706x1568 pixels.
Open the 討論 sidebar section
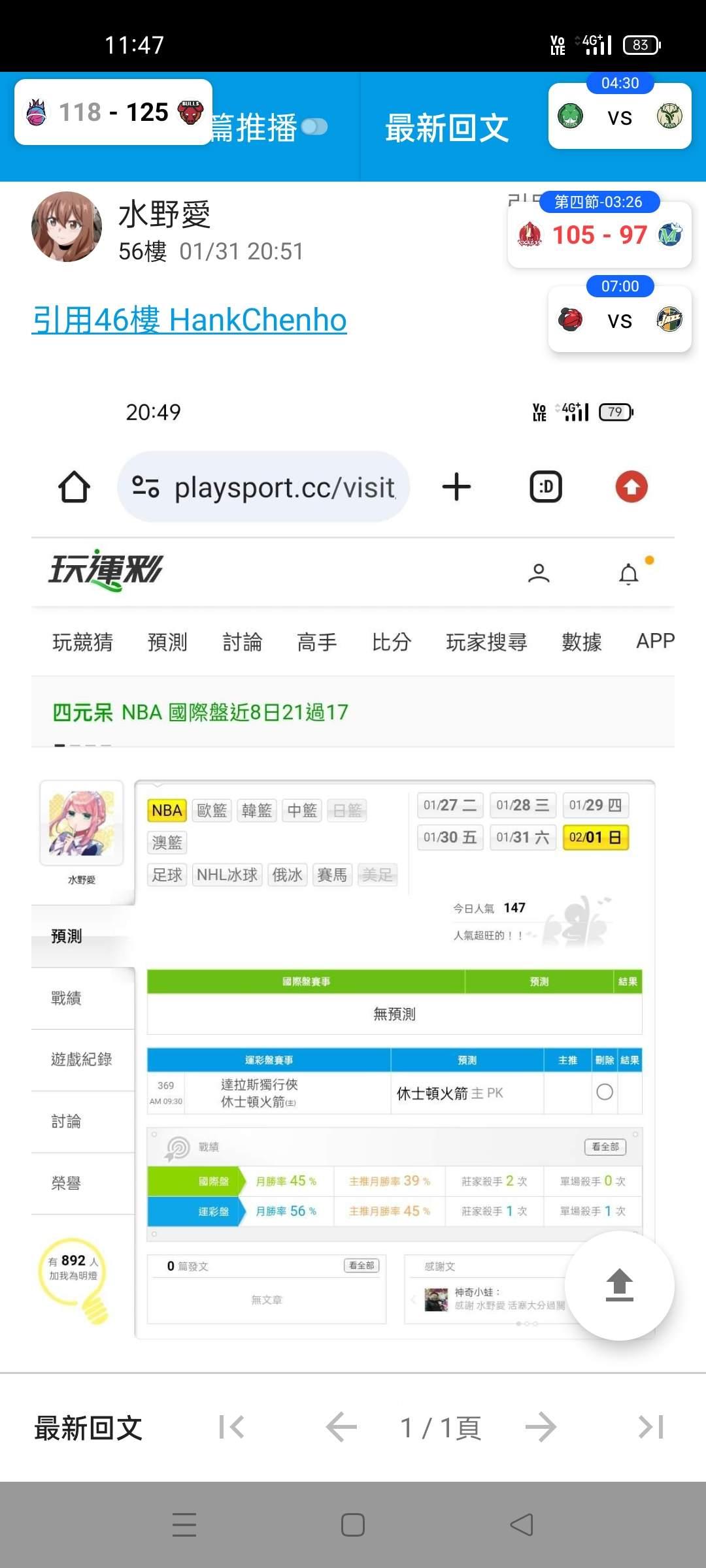83,1122
